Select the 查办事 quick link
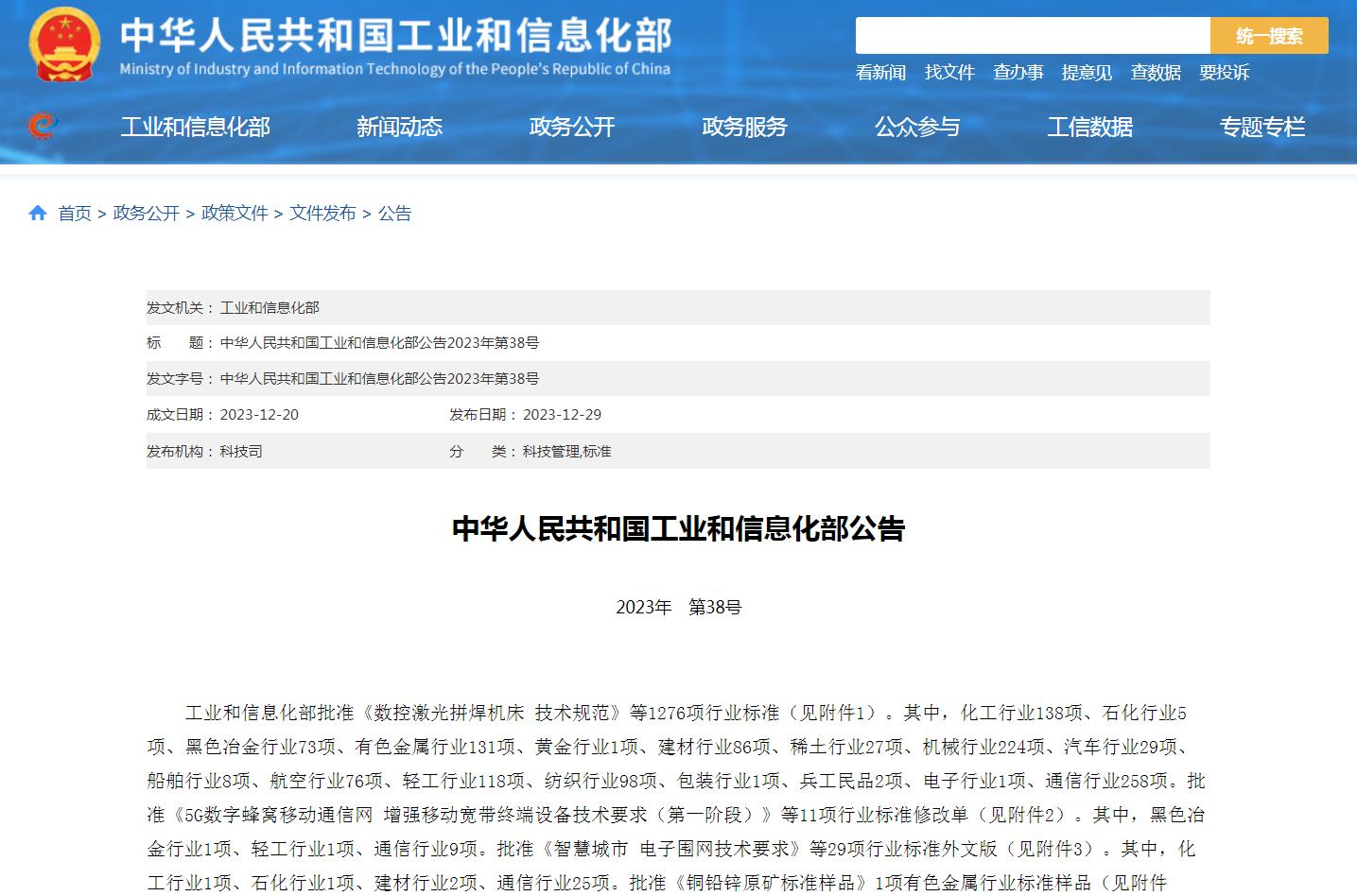The image size is (1357, 896). click(1018, 73)
